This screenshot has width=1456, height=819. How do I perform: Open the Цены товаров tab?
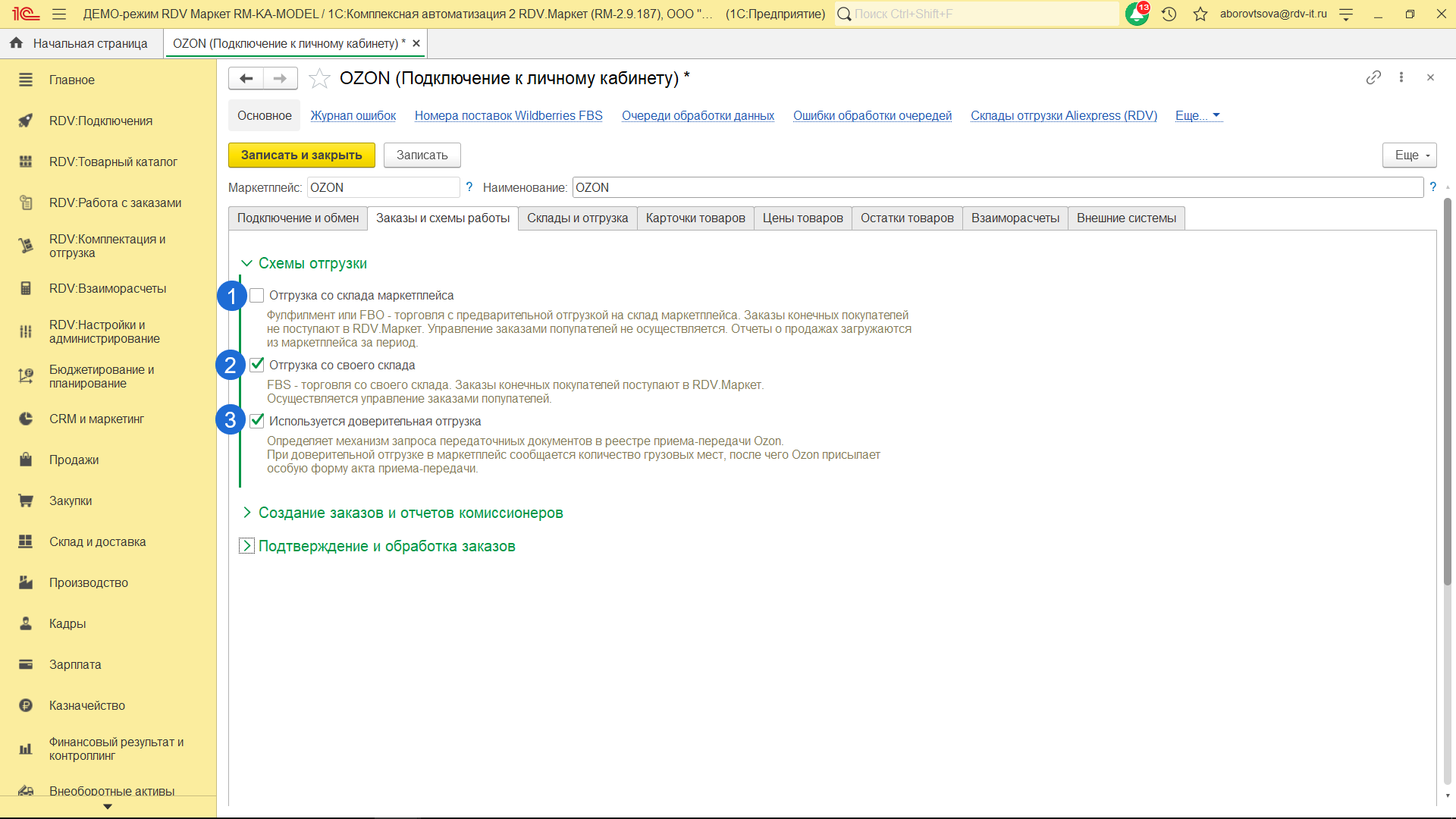[802, 218]
